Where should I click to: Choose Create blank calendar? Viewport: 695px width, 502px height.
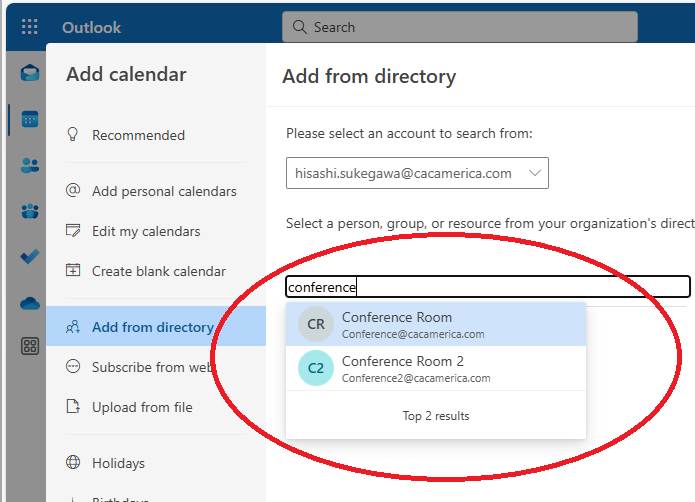(x=158, y=271)
